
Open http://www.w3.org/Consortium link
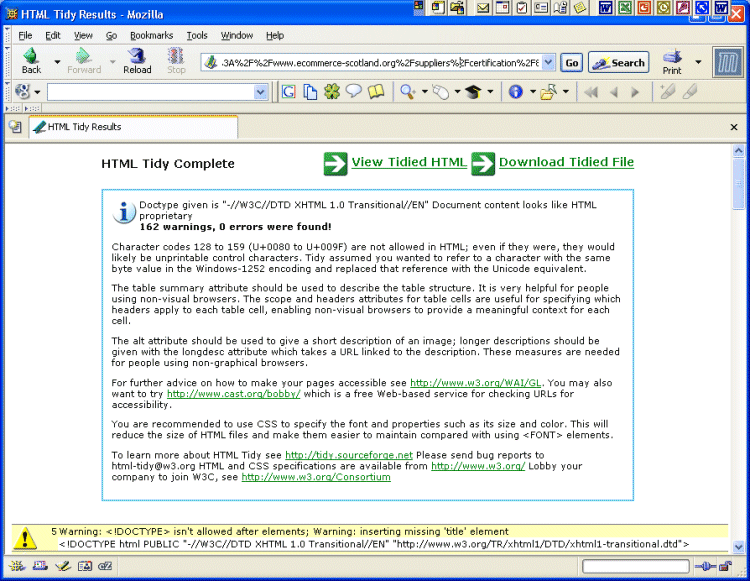[316, 477]
